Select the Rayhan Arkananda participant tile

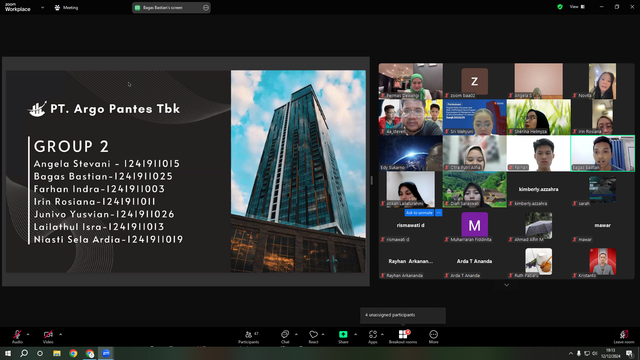point(411,261)
